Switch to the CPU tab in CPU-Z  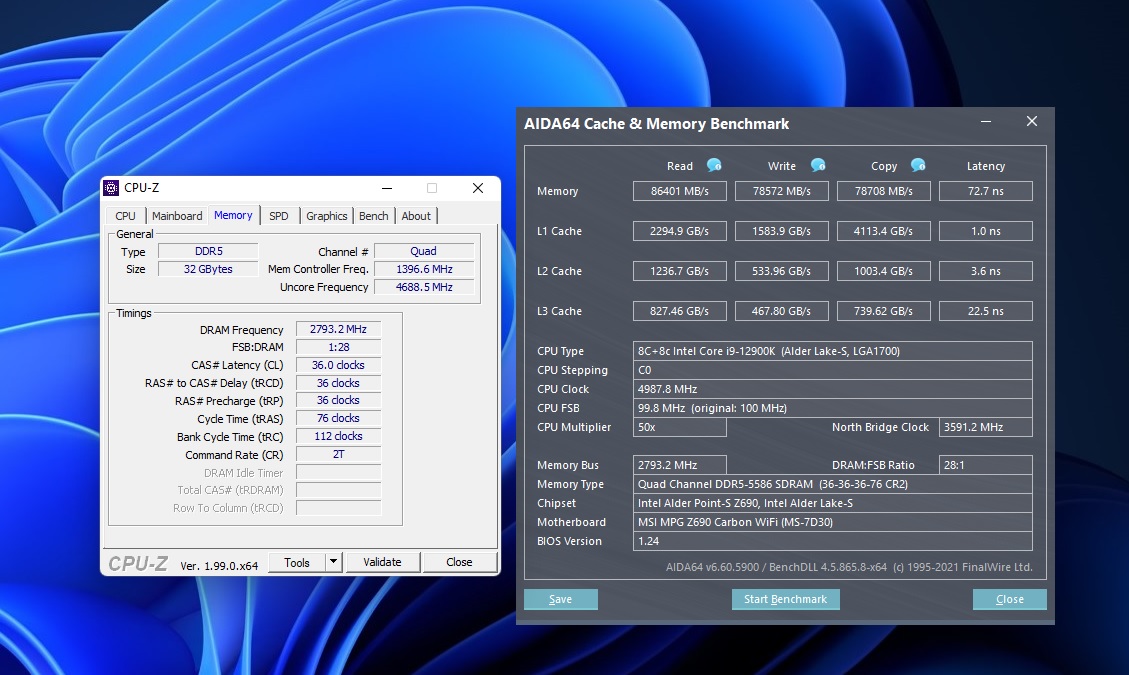coord(125,215)
